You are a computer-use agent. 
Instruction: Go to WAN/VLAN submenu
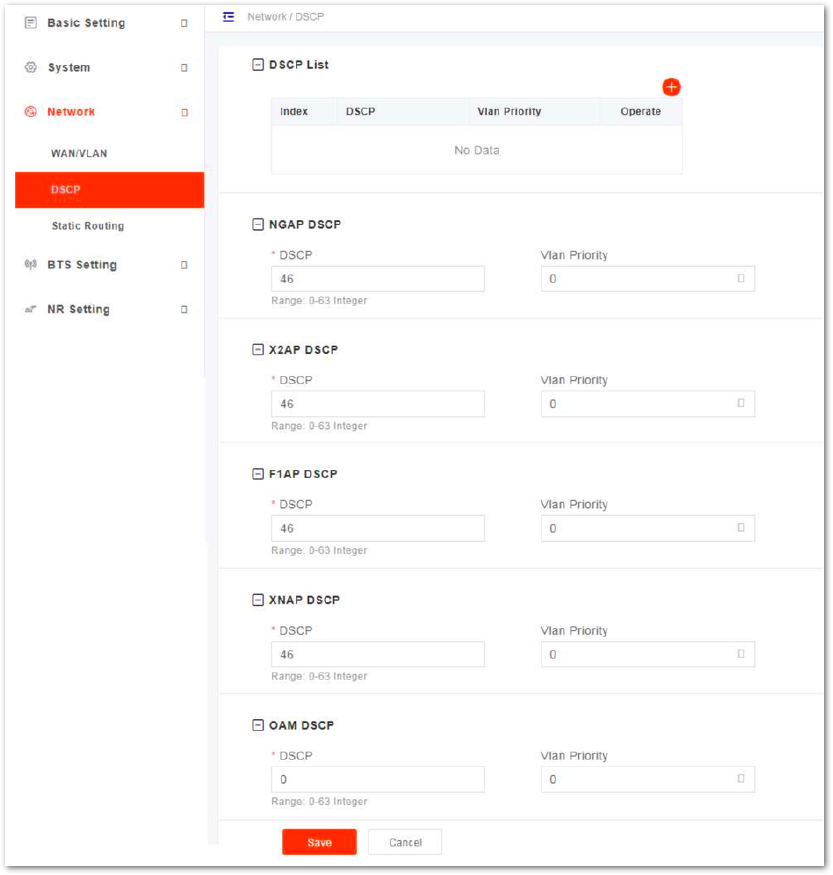[79, 153]
